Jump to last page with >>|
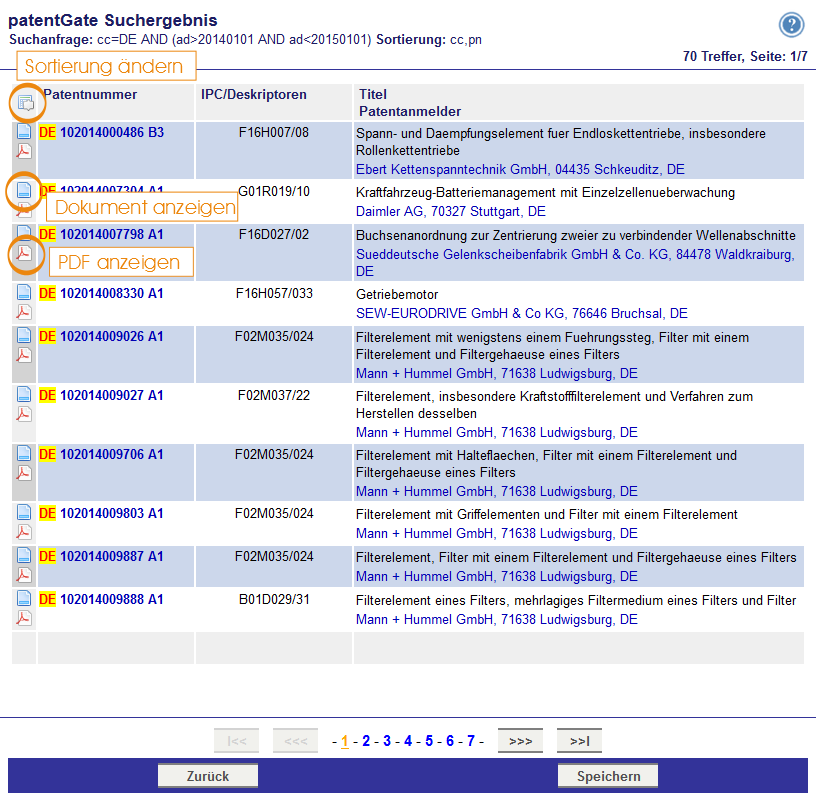 pyautogui.click(x=579, y=741)
